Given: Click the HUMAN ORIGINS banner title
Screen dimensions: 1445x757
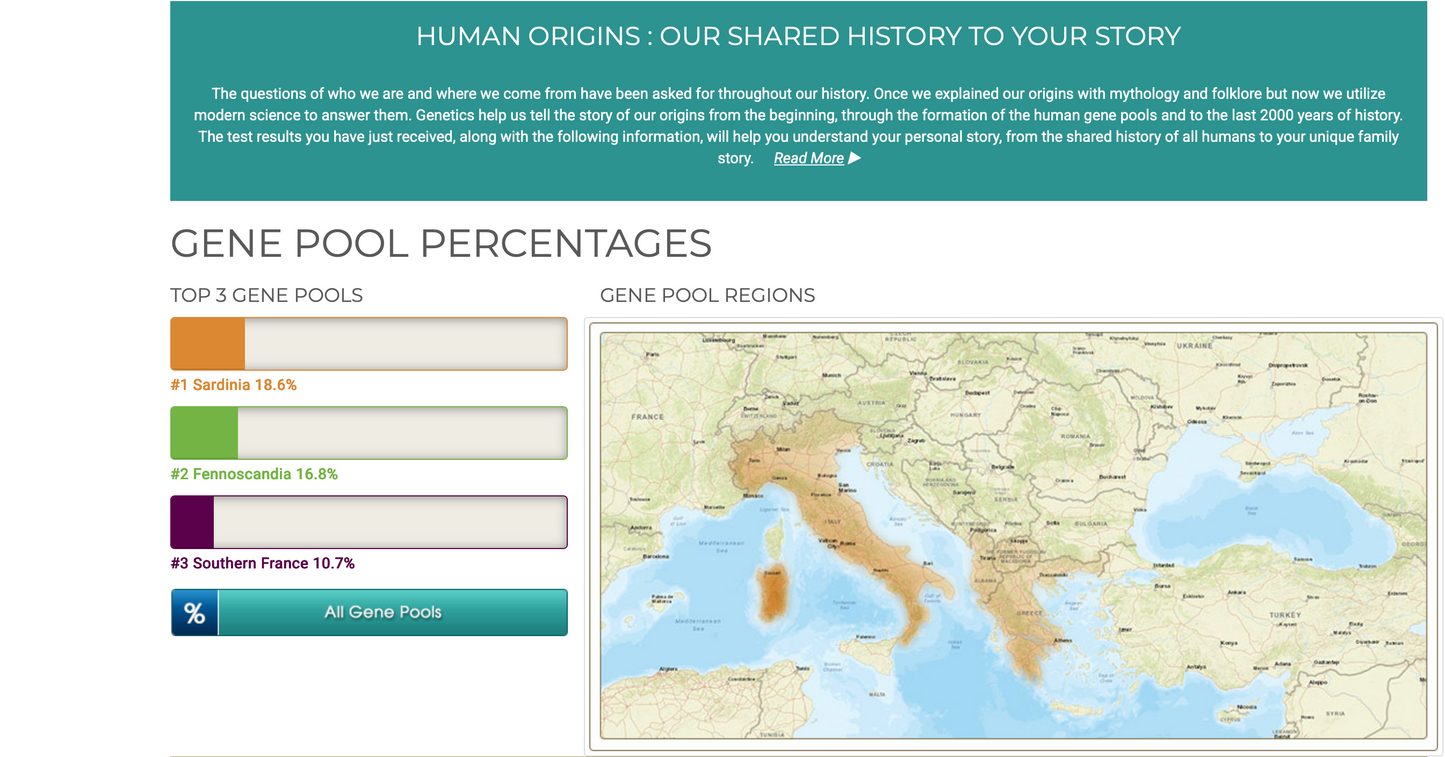Looking at the screenshot, I should [797, 36].
